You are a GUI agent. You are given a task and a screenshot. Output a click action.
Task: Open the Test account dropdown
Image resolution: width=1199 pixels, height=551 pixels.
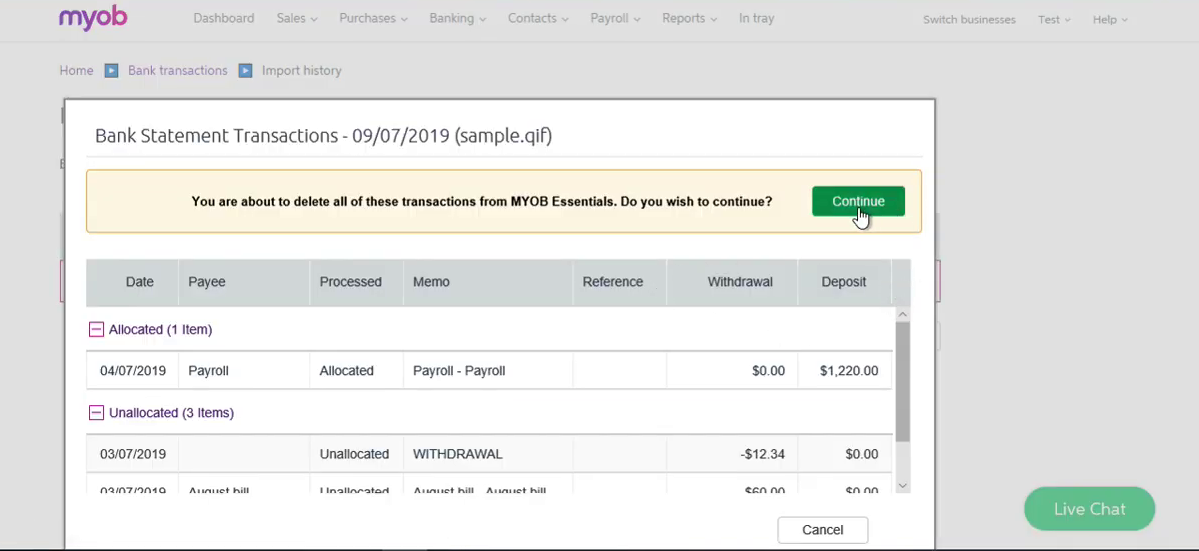point(1054,19)
